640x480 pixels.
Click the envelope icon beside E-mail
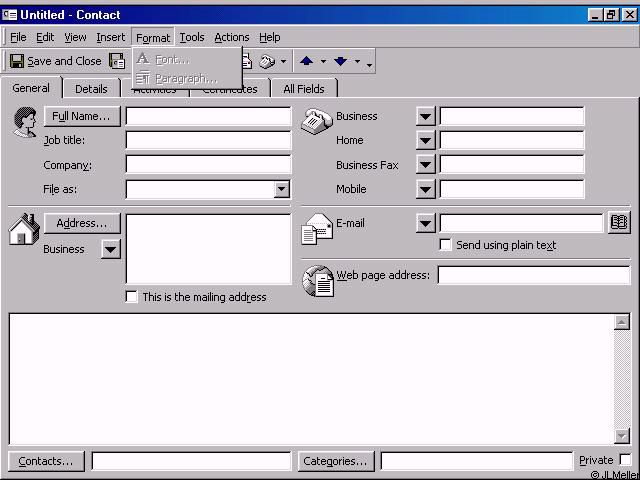[317, 229]
